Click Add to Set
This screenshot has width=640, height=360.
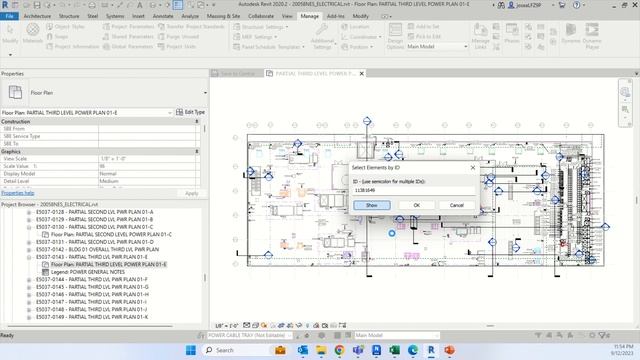coord(423,27)
